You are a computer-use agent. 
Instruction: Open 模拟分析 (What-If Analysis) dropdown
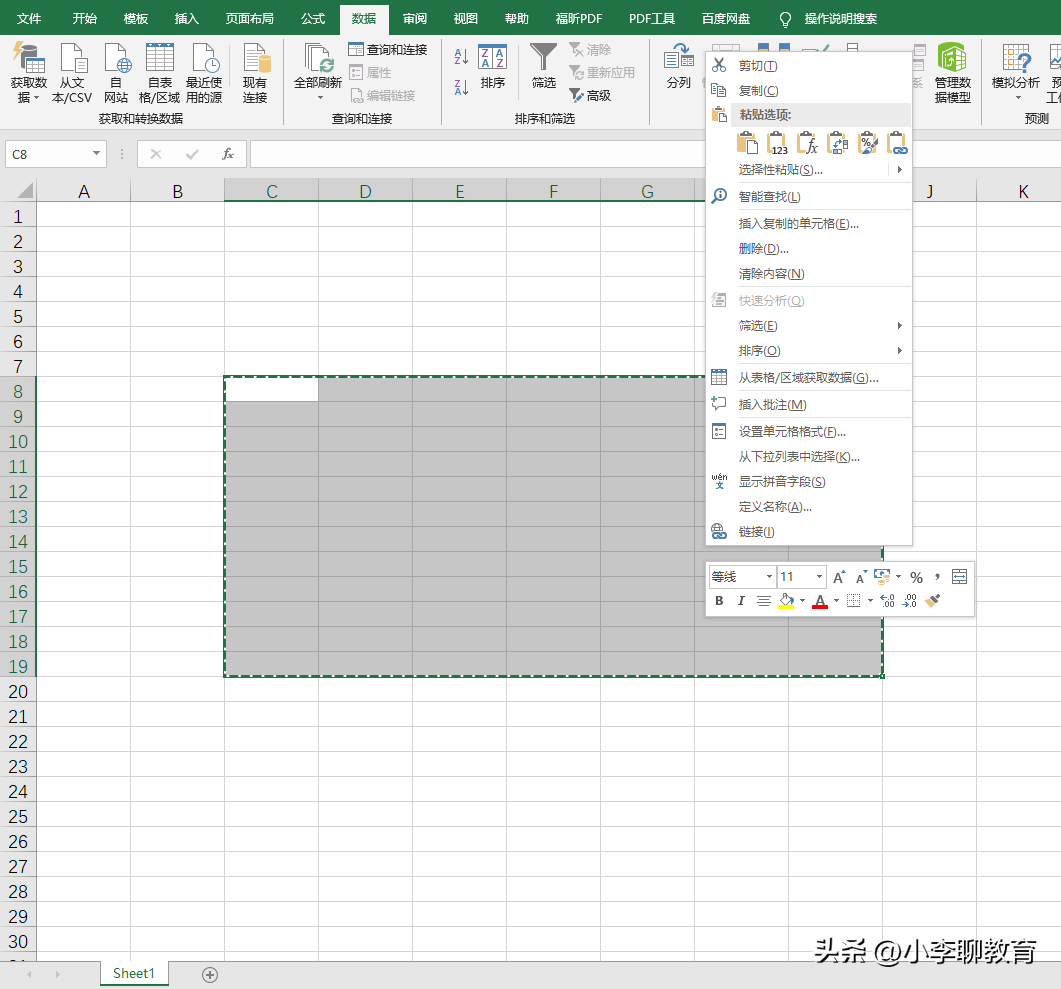tap(1016, 72)
